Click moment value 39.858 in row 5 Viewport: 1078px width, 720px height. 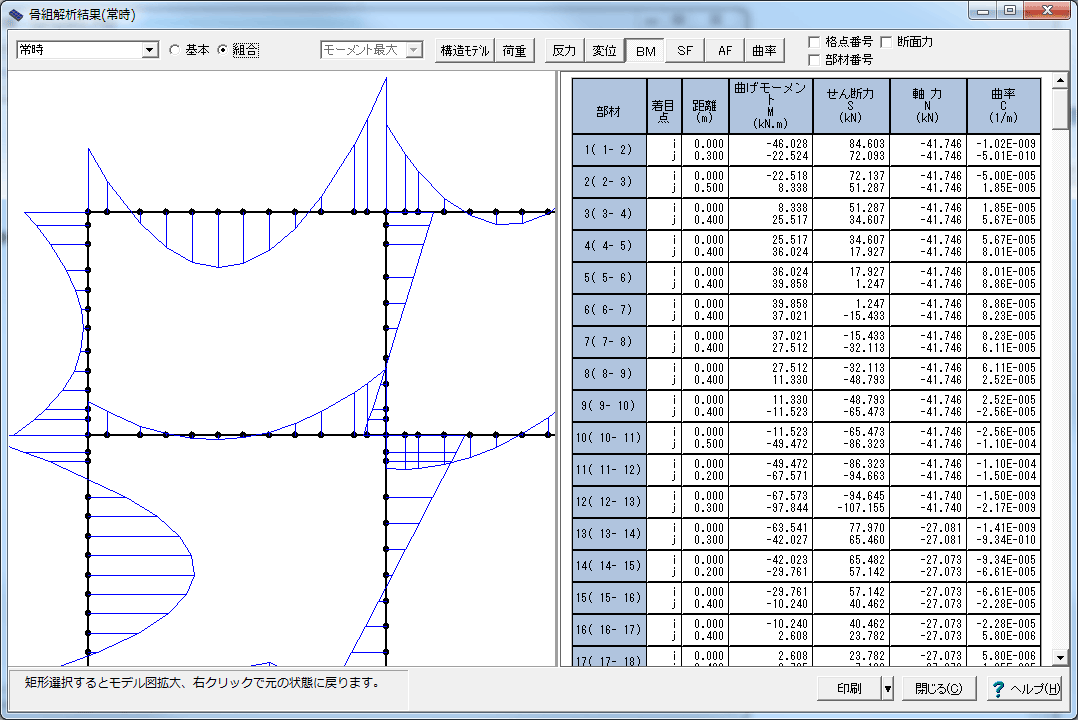(790, 284)
